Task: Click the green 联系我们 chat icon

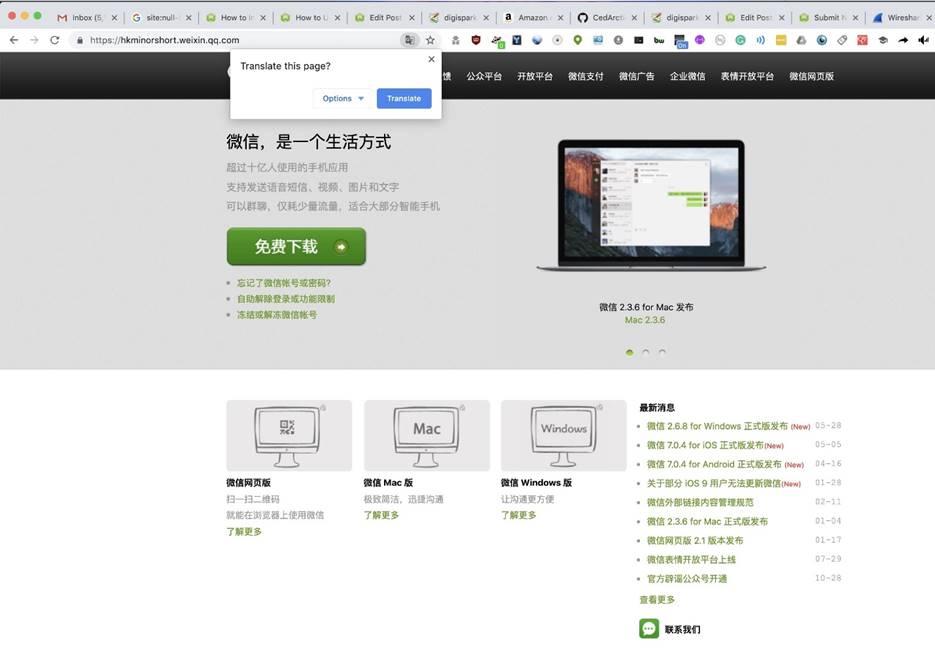Action: (649, 628)
